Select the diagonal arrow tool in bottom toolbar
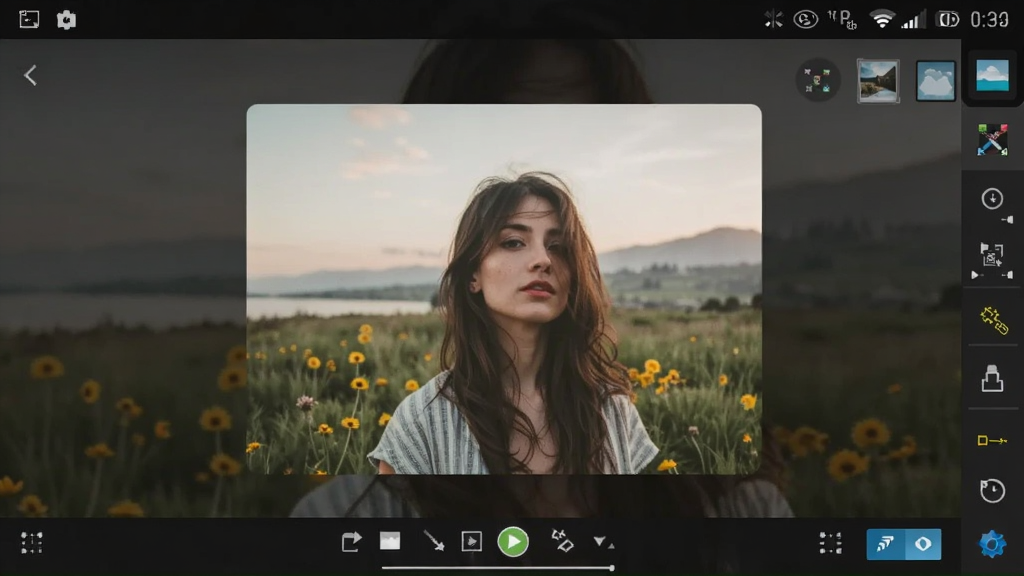This screenshot has height=576, width=1024. (434, 541)
